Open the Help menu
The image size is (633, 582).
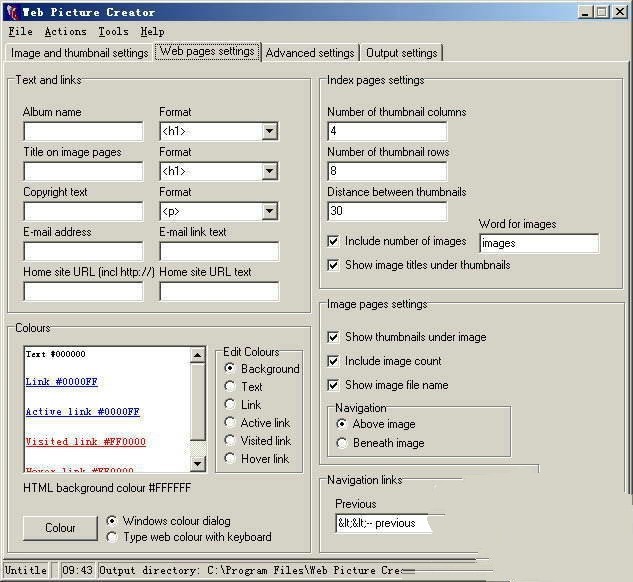[x=152, y=31]
